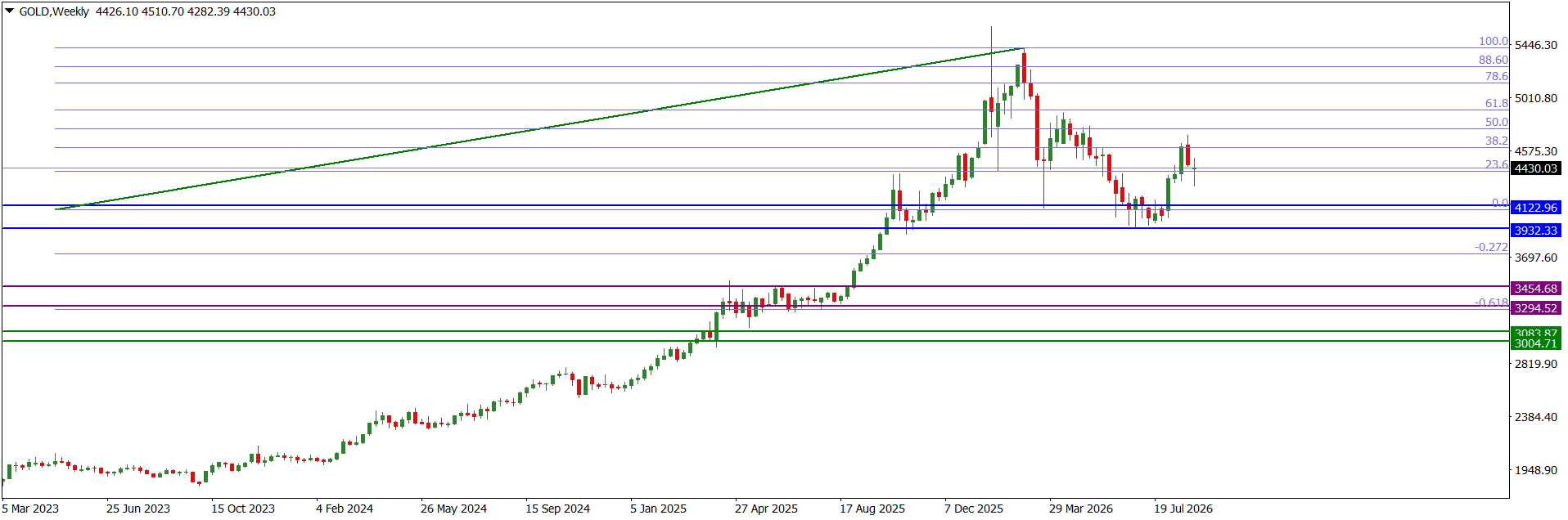Screen dimensions: 1568x520
Task: Click the Fibonacci 78.6 level label
Action: point(1497,76)
